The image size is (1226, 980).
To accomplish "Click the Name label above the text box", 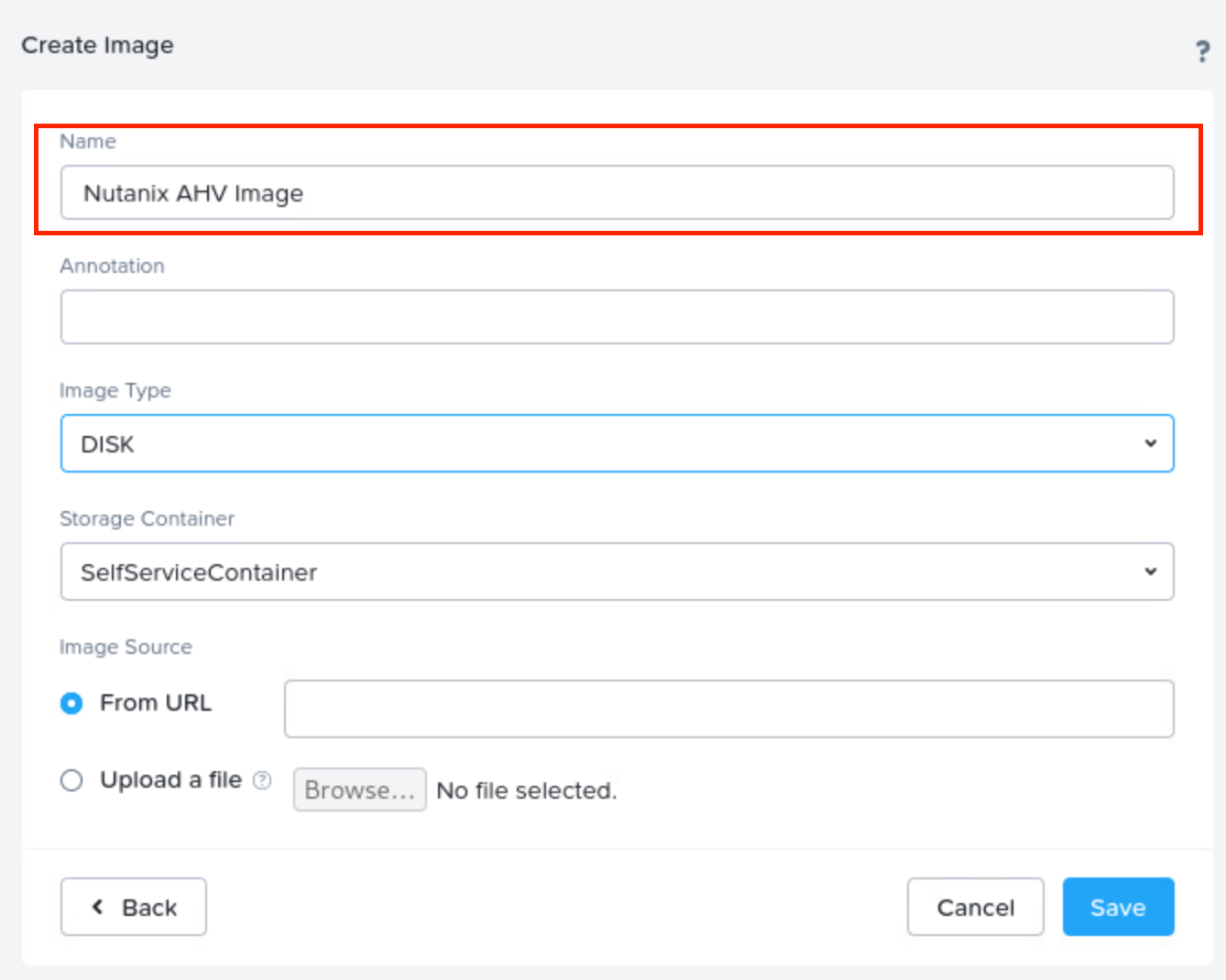I will (87, 141).
